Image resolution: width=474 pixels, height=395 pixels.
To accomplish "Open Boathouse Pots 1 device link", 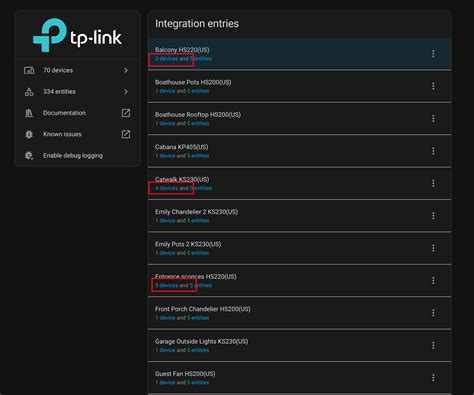I will pos(165,91).
